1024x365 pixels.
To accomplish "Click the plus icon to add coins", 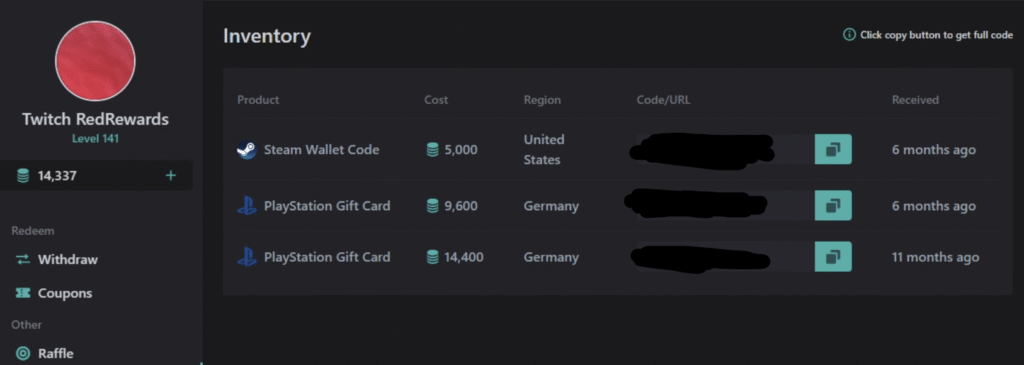I will 170,175.
